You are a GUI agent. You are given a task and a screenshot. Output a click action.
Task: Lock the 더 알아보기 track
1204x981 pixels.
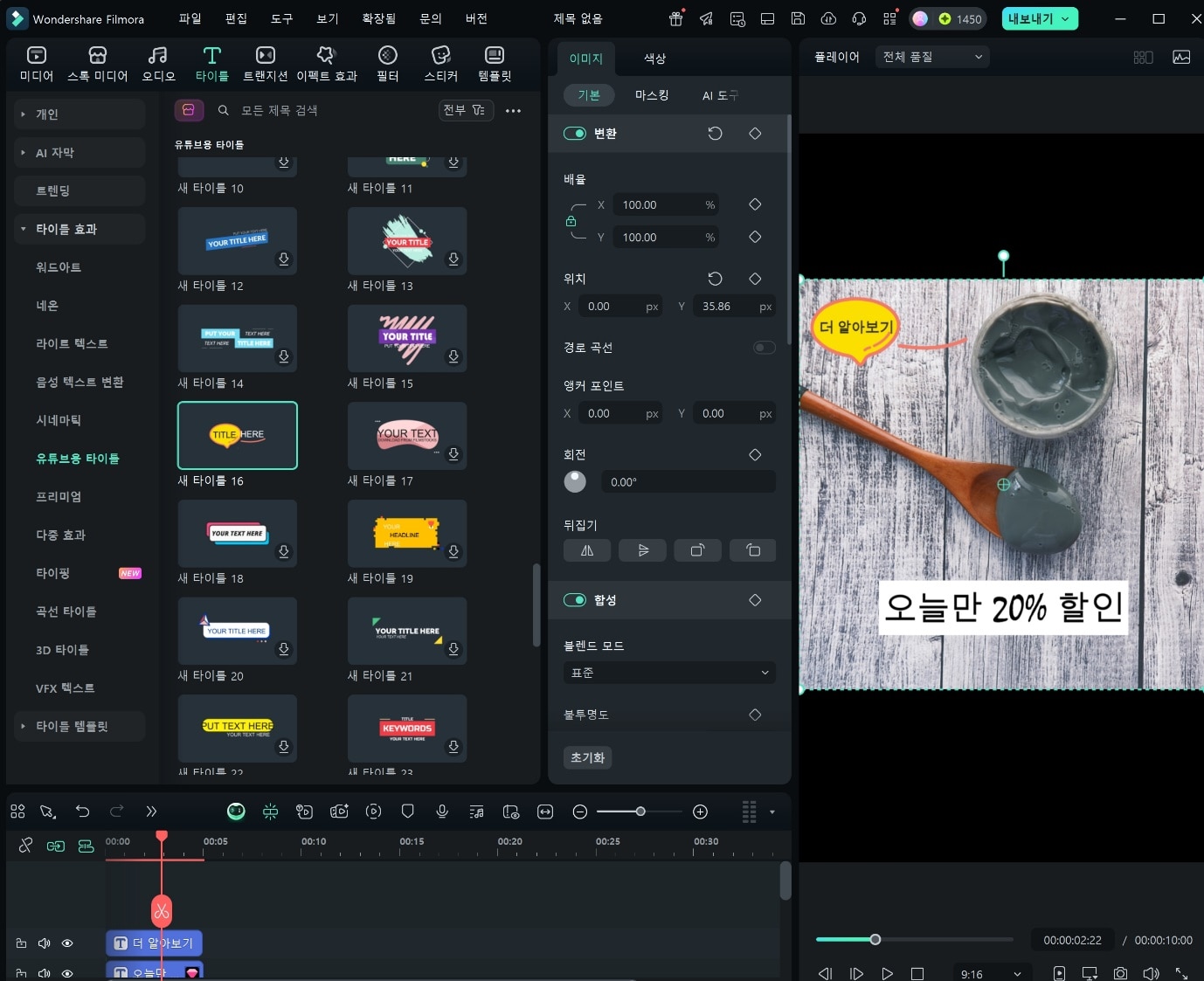21,943
